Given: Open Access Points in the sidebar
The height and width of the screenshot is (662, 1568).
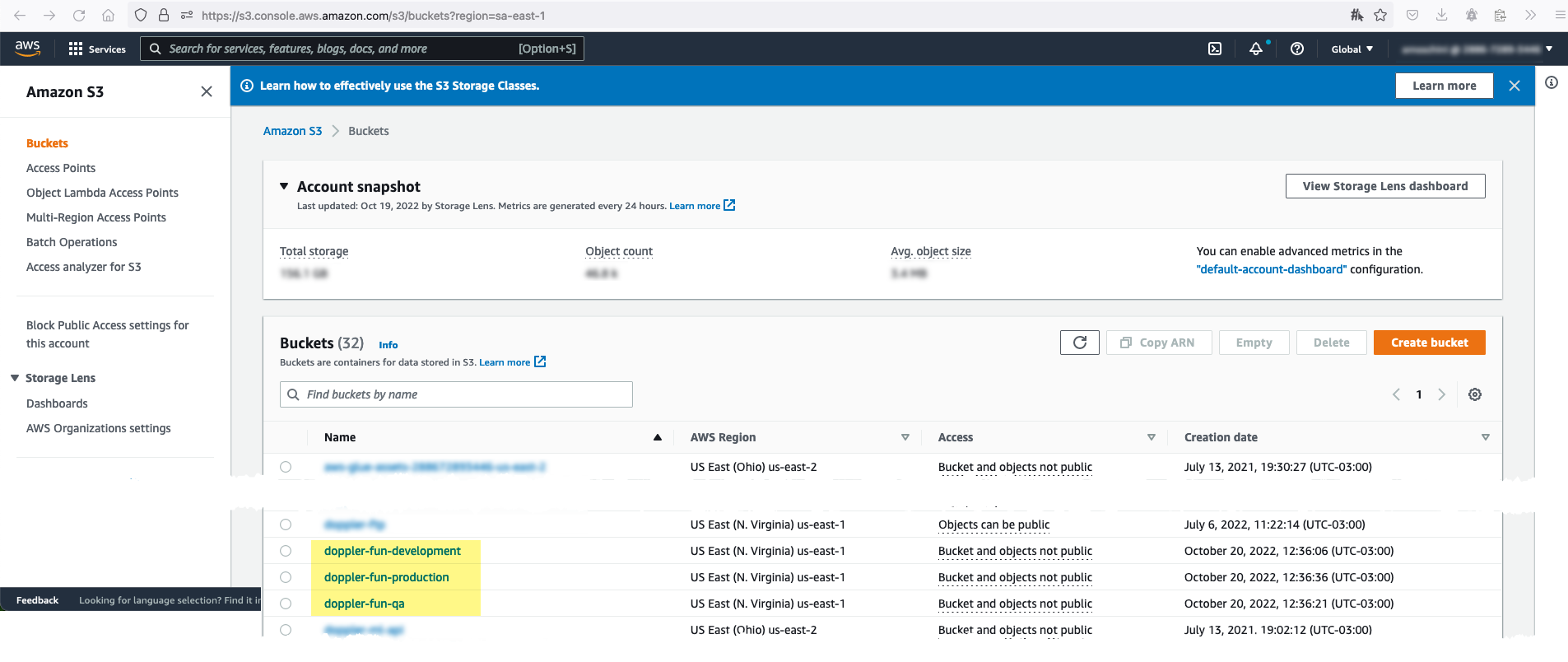Looking at the screenshot, I should tap(61, 168).
